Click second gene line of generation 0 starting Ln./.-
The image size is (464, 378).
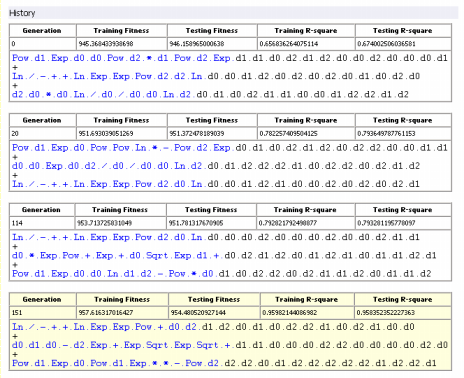(x=216, y=76)
